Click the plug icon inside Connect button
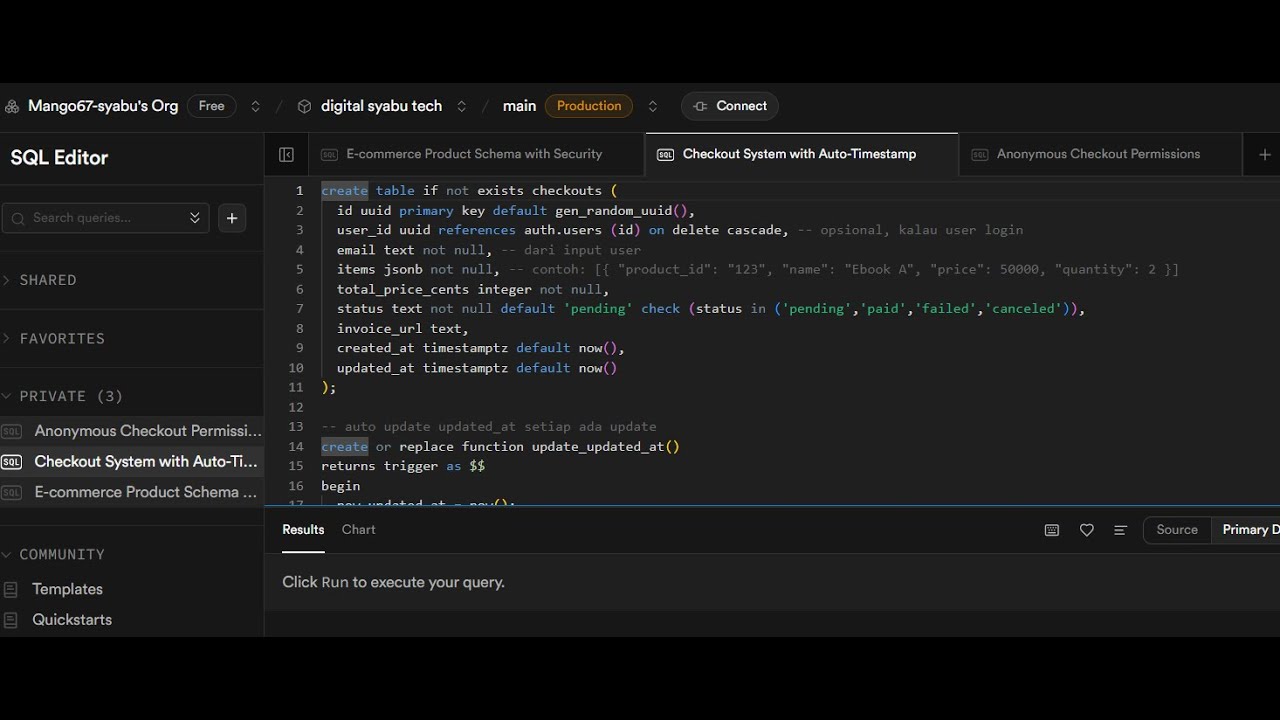The width and height of the screenshot is (1280, 720). 700,106
